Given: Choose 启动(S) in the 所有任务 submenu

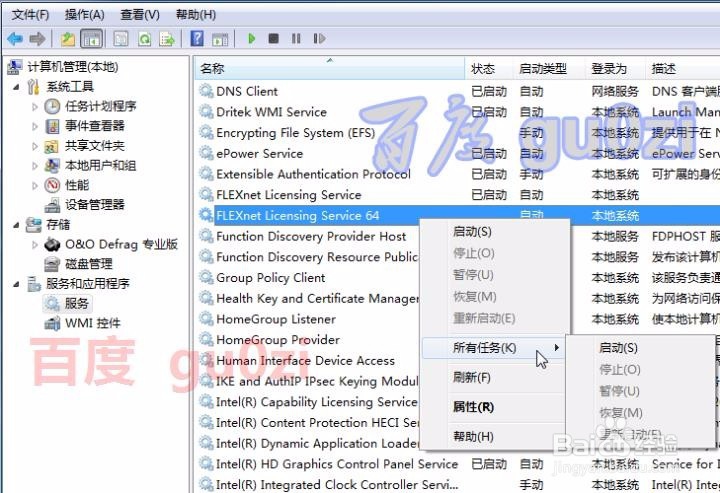Looking at the screenshot, I should point(619,348).
